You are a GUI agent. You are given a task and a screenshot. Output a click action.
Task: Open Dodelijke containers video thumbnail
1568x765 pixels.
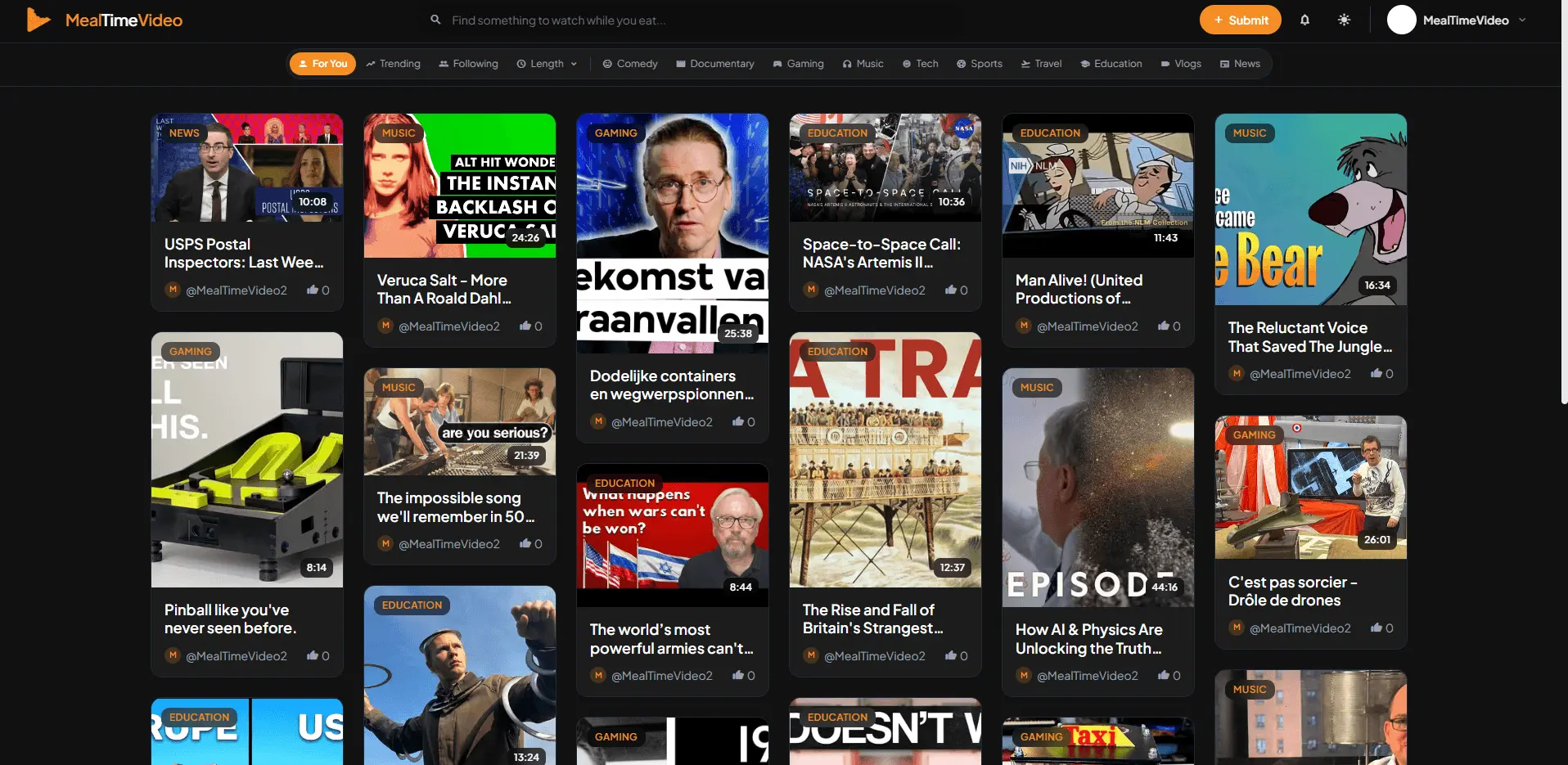click(673, 233)
